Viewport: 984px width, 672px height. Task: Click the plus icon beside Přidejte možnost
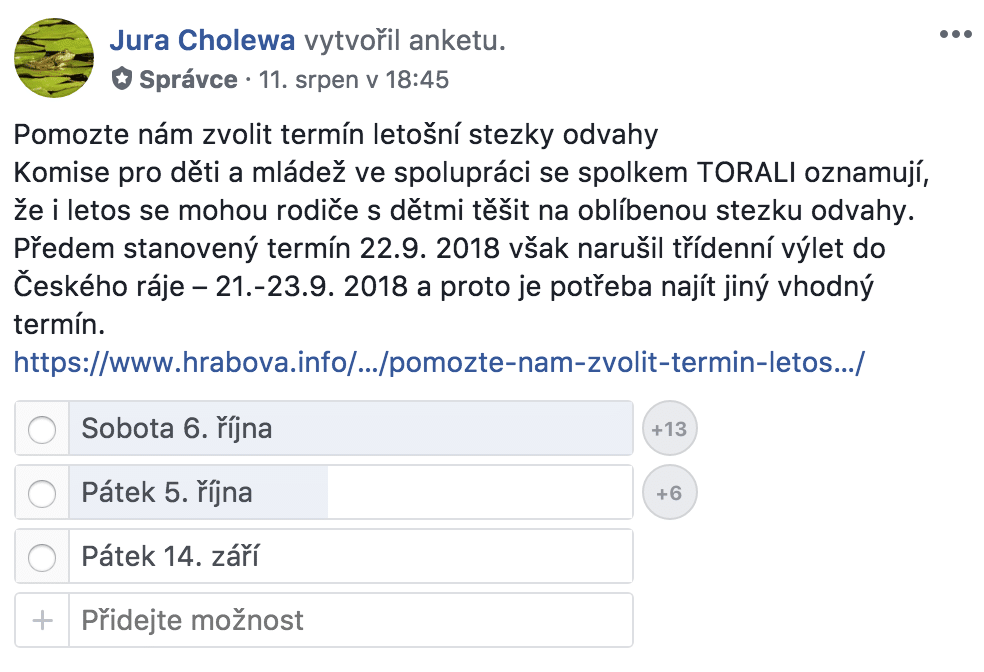[x=42, y=620]
